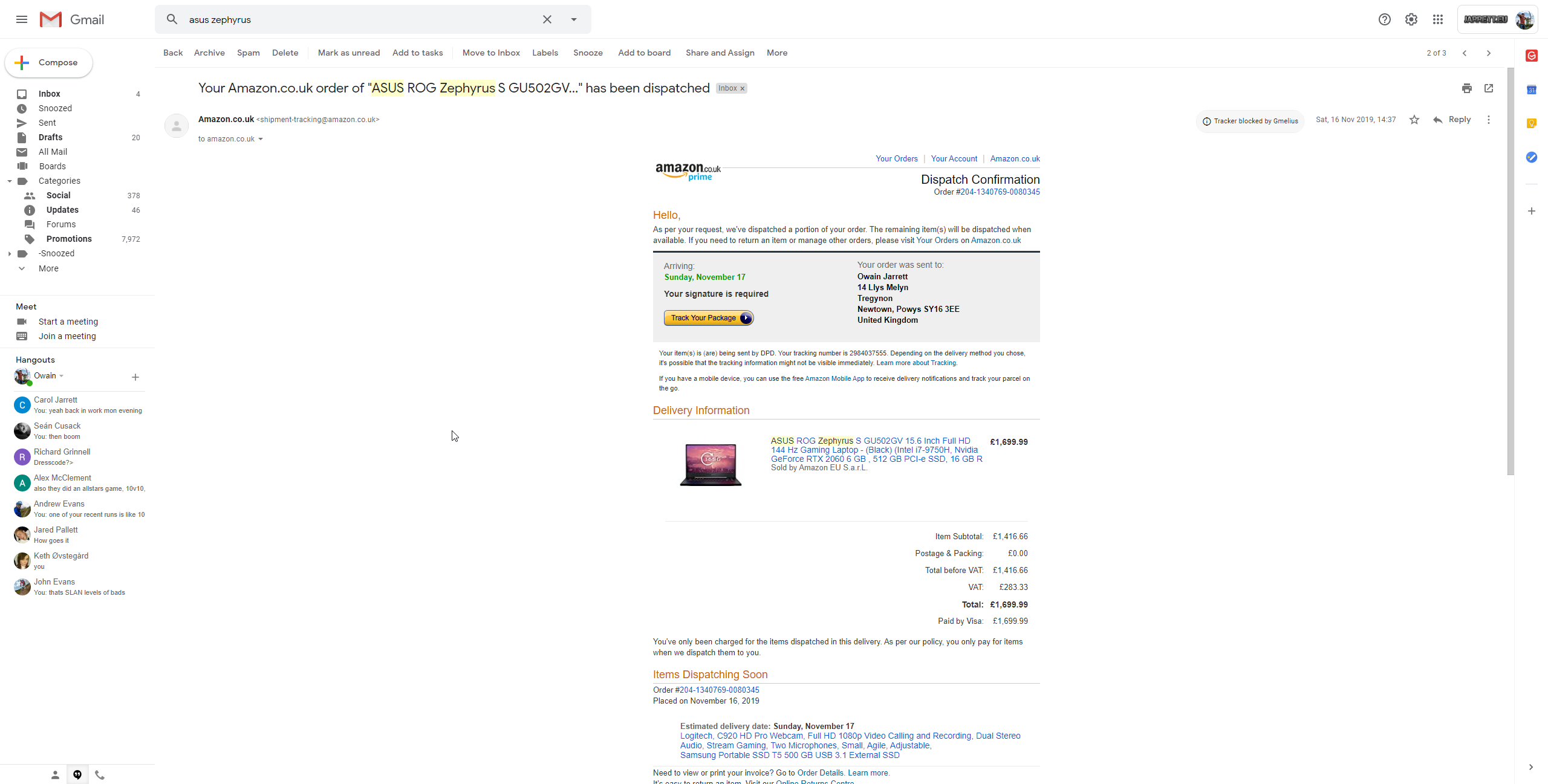Click the search magnifier icon
The width and height of the screenshot is (1548, 784).
172,19
